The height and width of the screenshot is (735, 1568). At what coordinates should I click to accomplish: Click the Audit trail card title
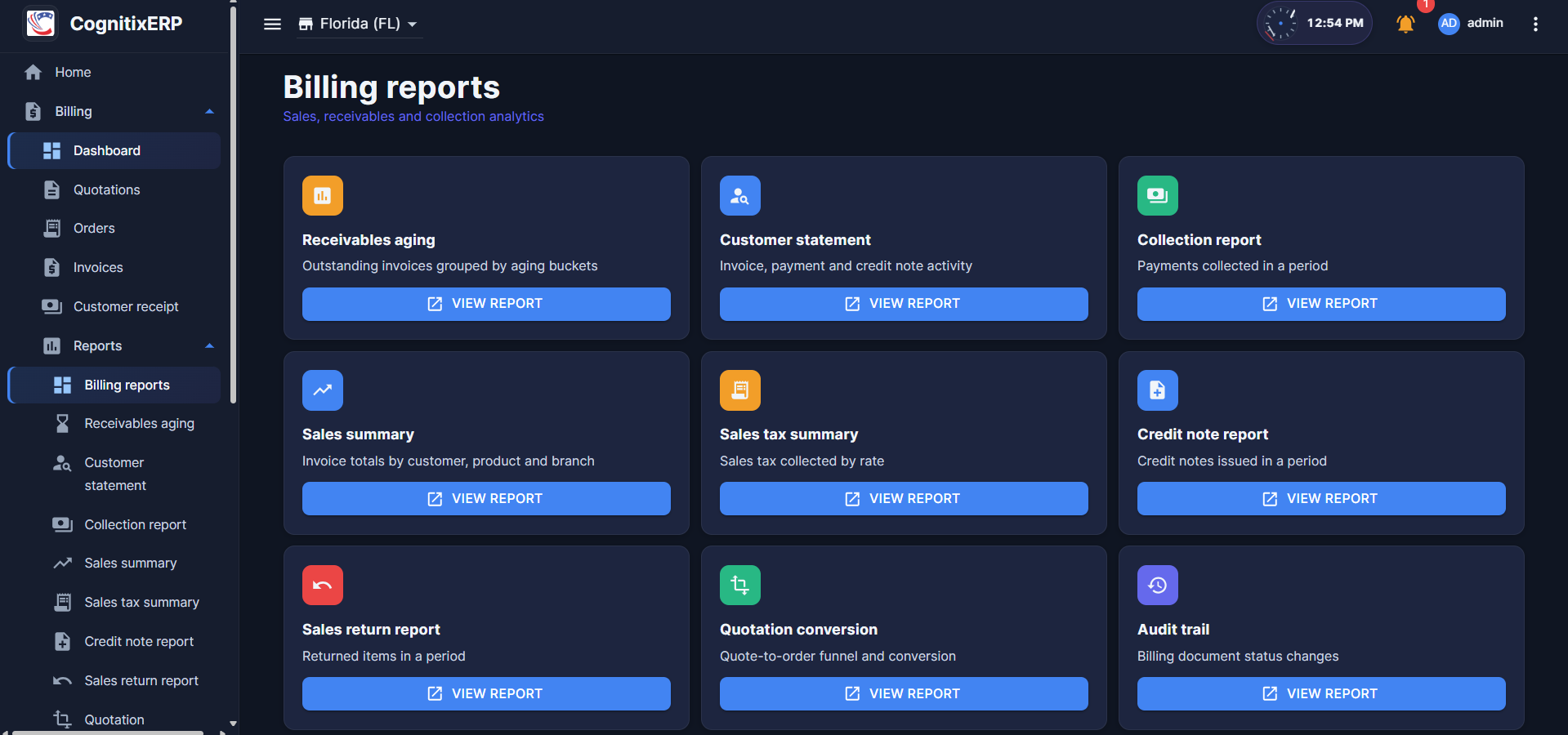pos(1173,630)
